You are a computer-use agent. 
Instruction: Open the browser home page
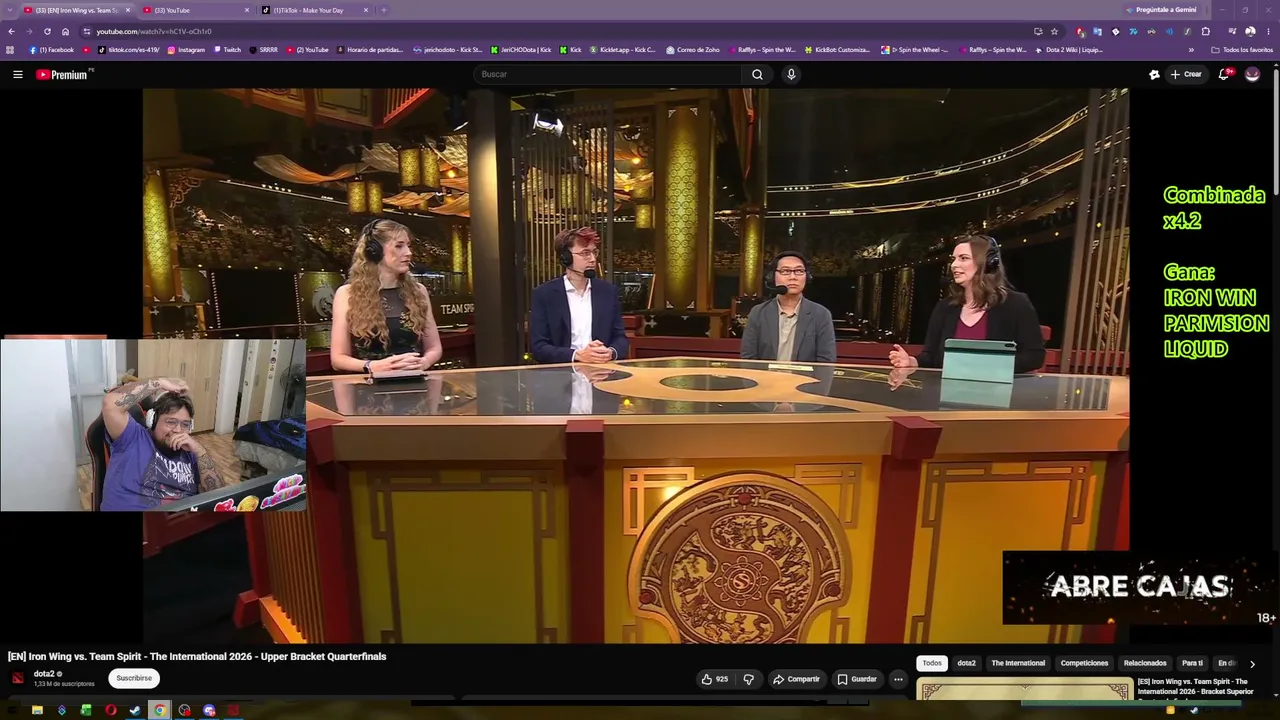click(x=65, y=31)
